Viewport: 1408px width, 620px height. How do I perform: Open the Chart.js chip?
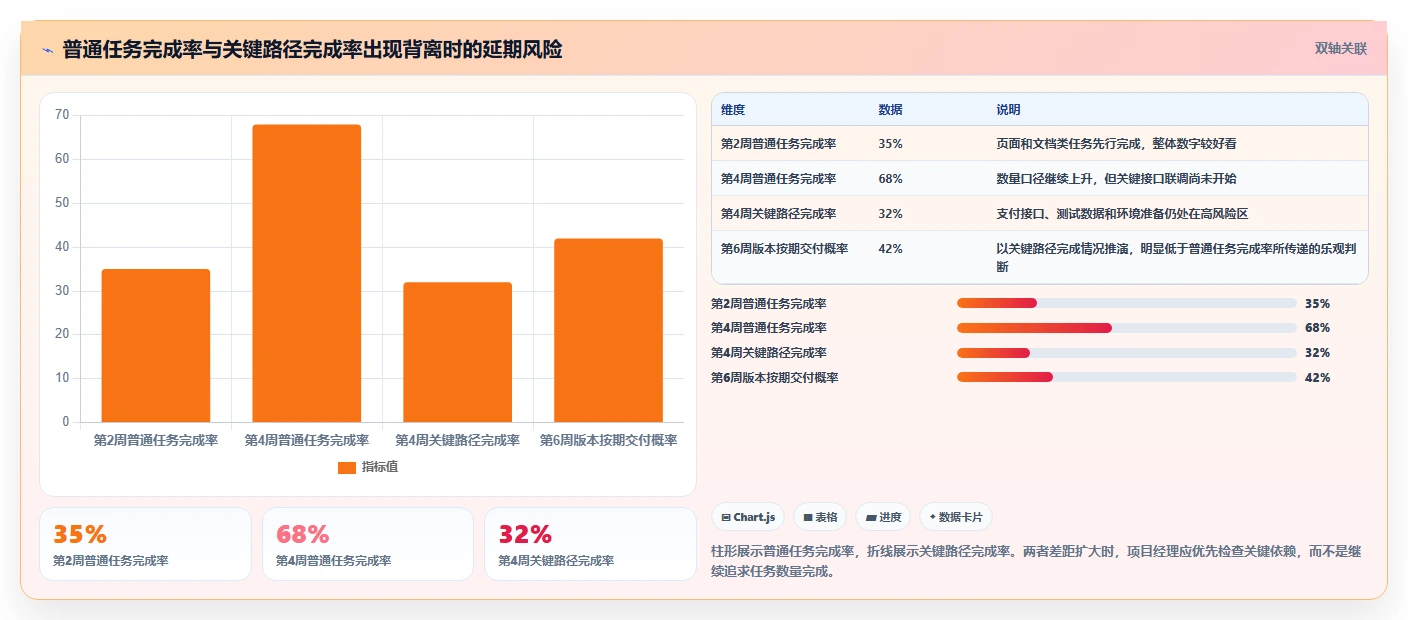point(748,517)
